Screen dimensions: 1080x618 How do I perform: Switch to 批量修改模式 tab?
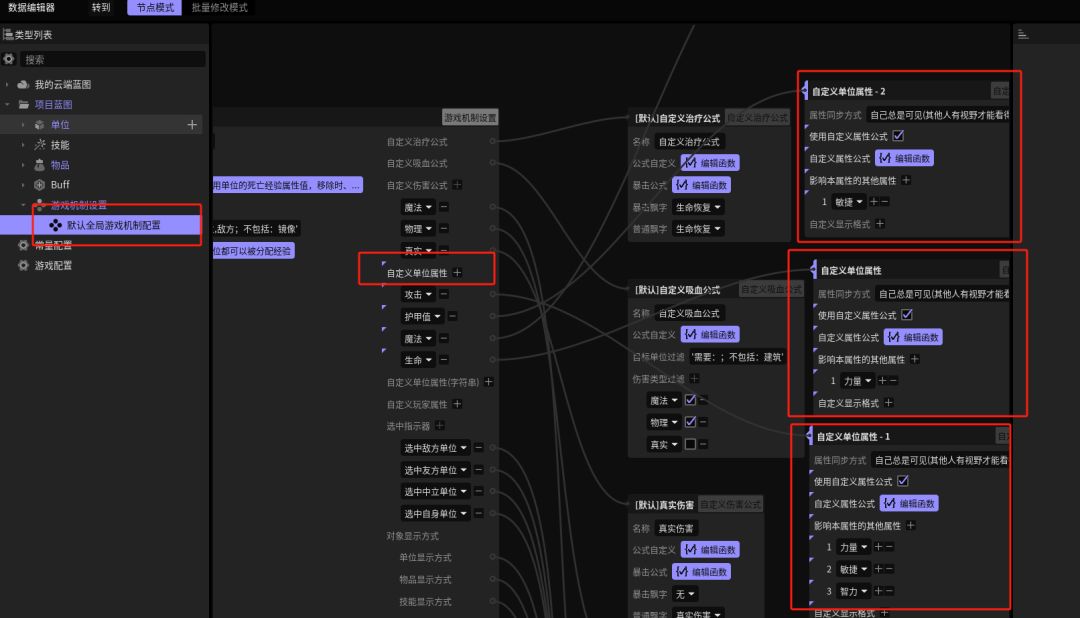click(x=219, y=8)
